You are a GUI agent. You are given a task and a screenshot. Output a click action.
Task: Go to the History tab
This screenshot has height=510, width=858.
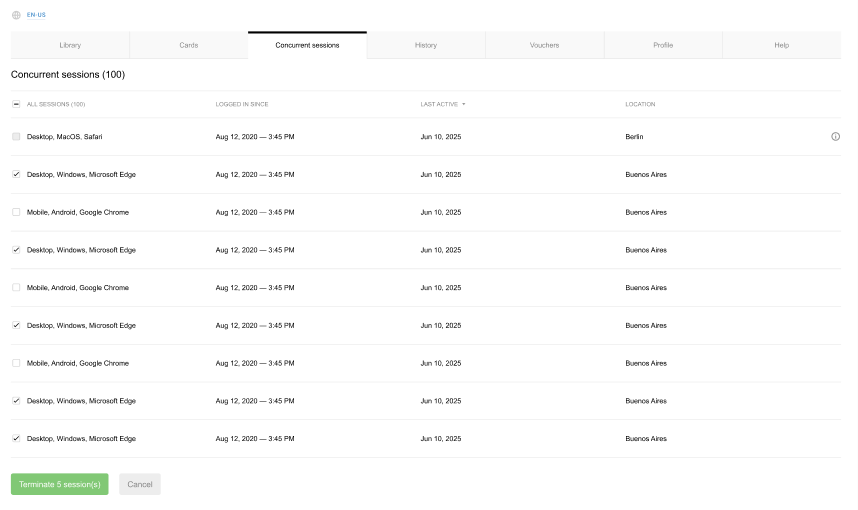coord(426,45)
